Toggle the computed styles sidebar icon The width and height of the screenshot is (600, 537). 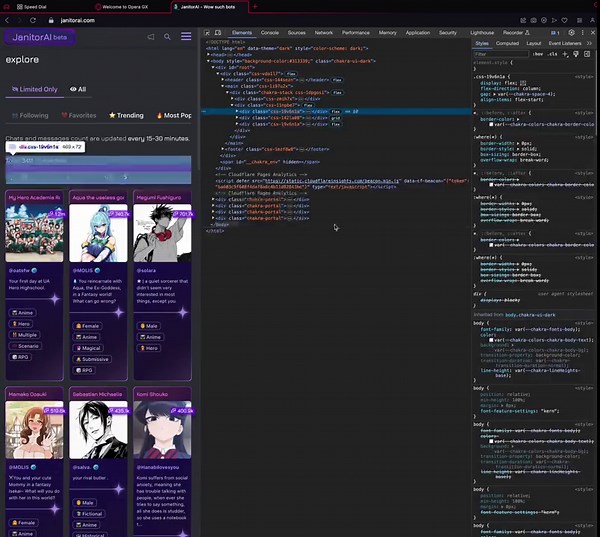(587, 54)
